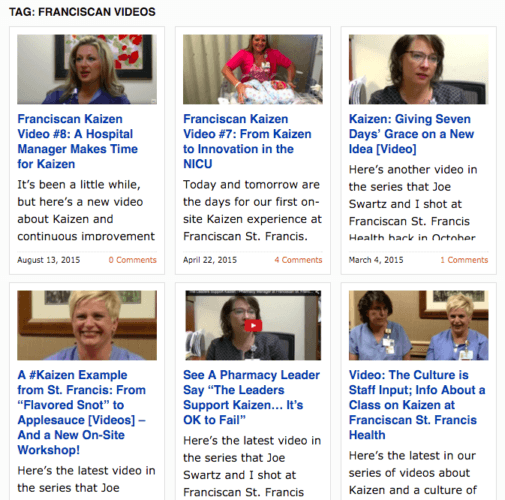Click thumbnail of nurse in pink with baby
The width and height of the screenshot is (505, 500).
tap(253, 69)
